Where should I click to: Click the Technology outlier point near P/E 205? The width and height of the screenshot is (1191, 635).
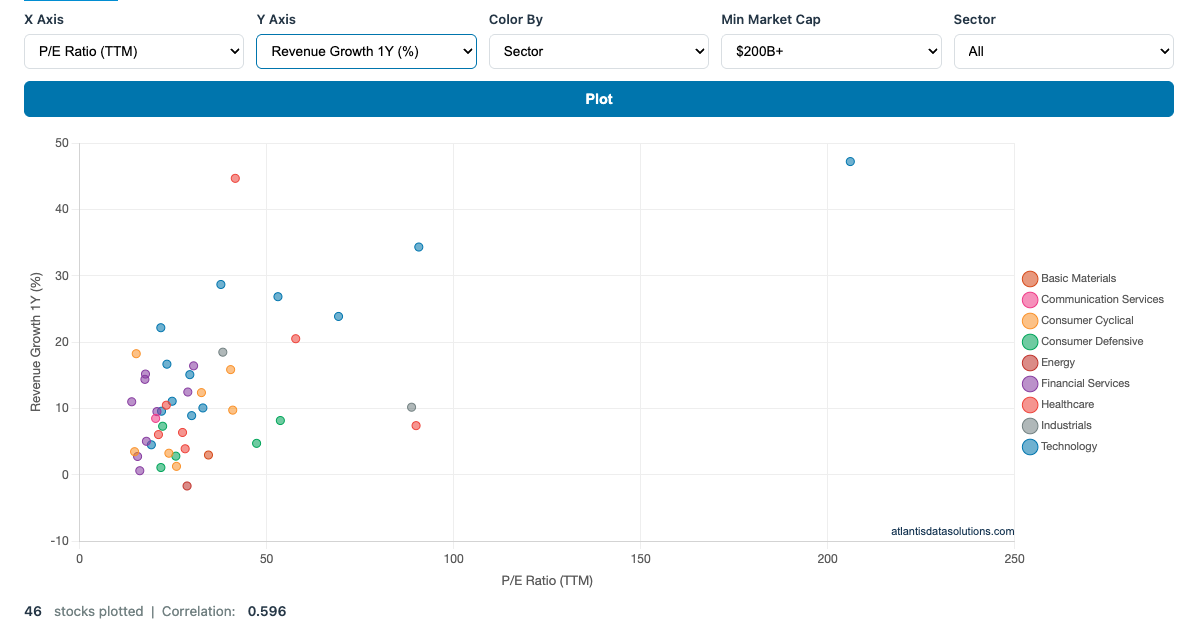[850, 160]
